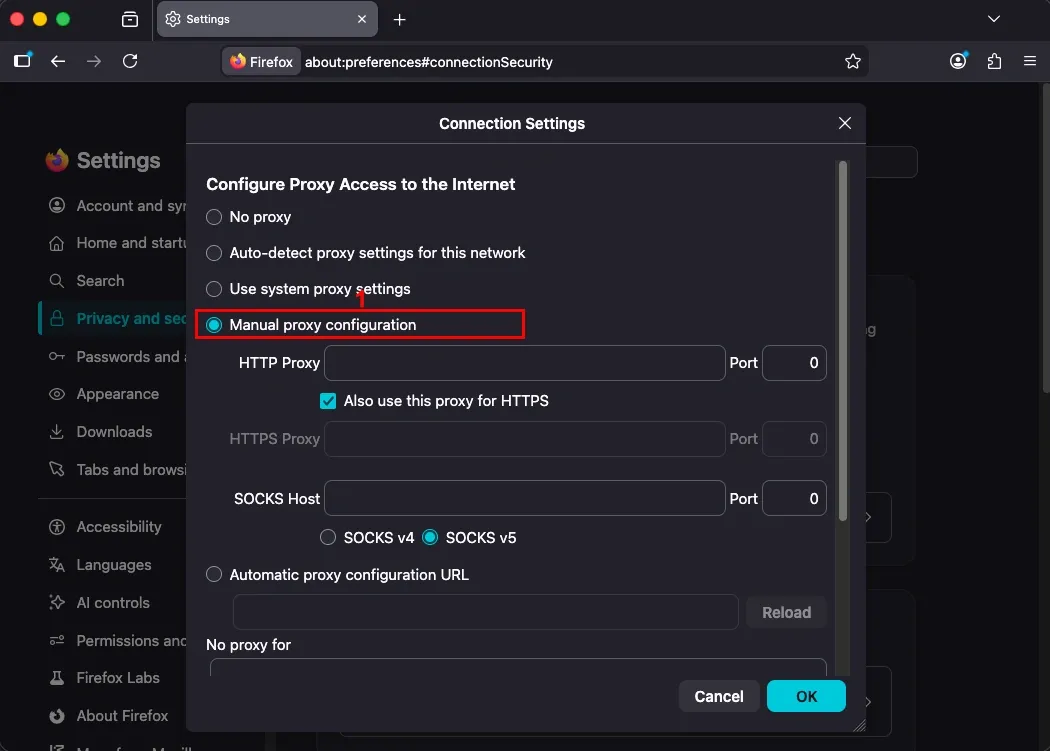
Task: Switch to the Settings tab
Action: [x=267, y=19]
